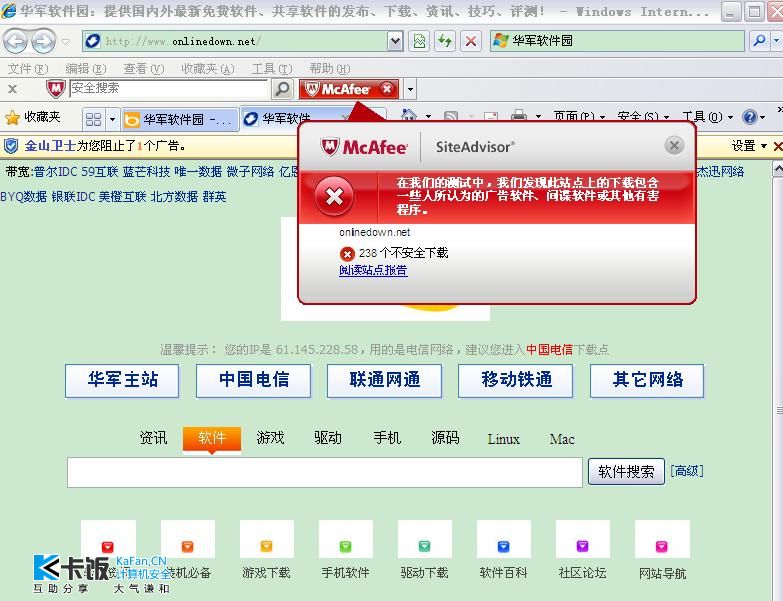783x601 pixels.
Task: Click the 其它网络 button
Action: click(647, 380)
